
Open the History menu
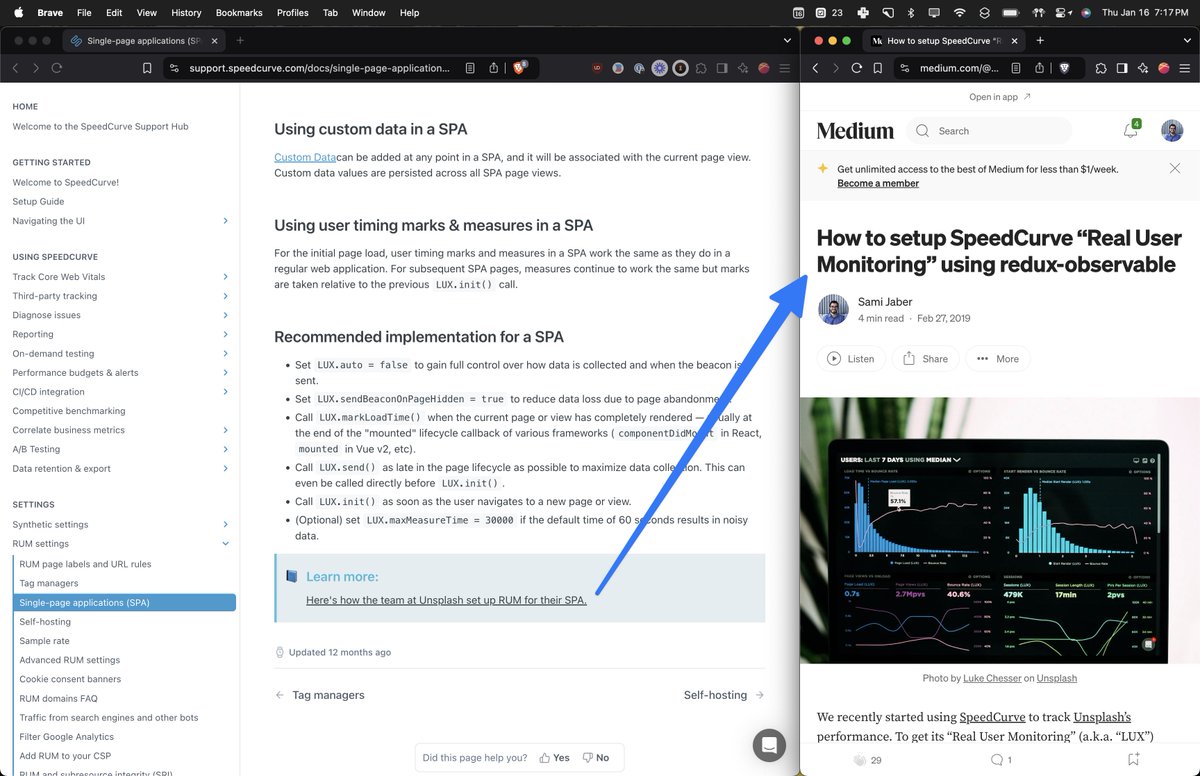point(186,13)
